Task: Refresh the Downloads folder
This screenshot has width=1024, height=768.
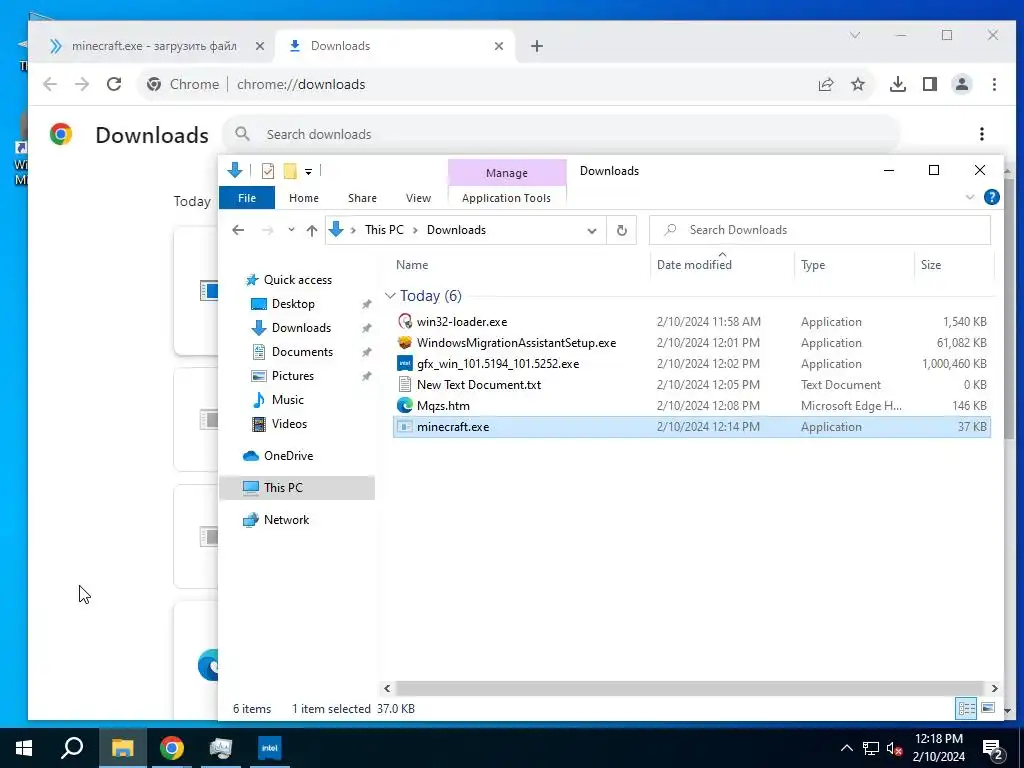Action: (x=622, y=231)
